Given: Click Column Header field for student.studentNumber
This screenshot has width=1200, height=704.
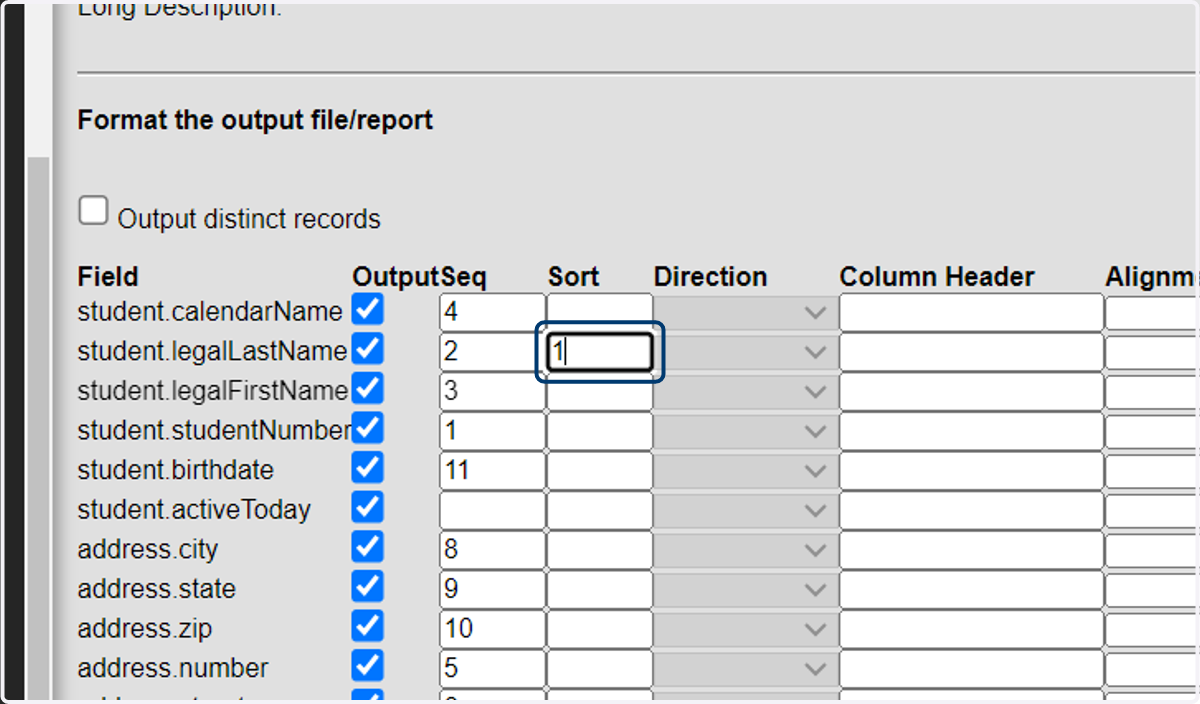Looking at the screenshot, I should pyautogui.click(x=971, y=432).
